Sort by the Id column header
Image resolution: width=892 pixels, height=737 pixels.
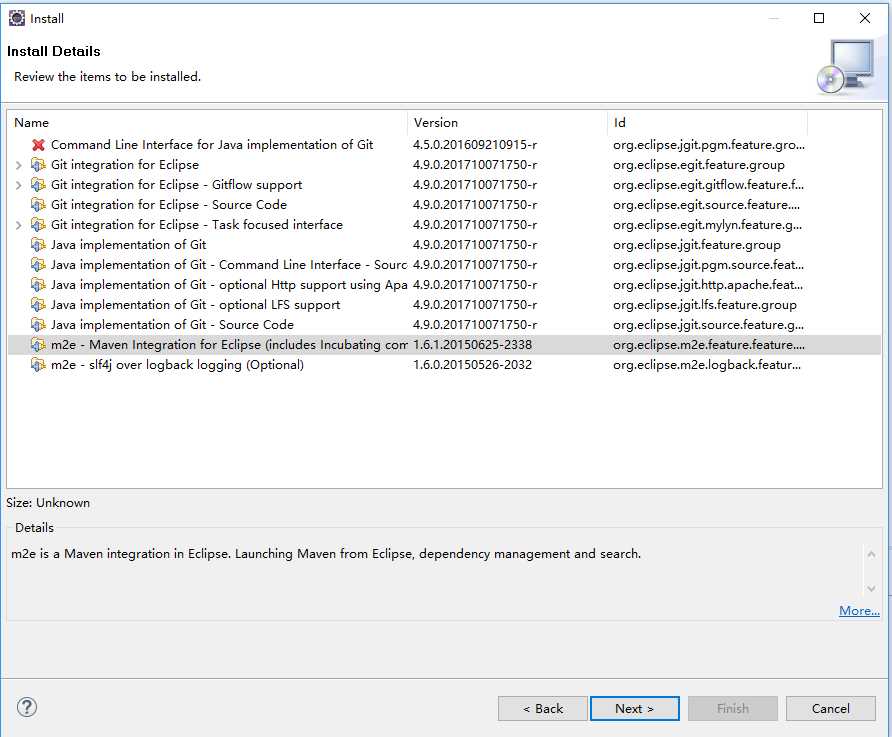[708, 123]
